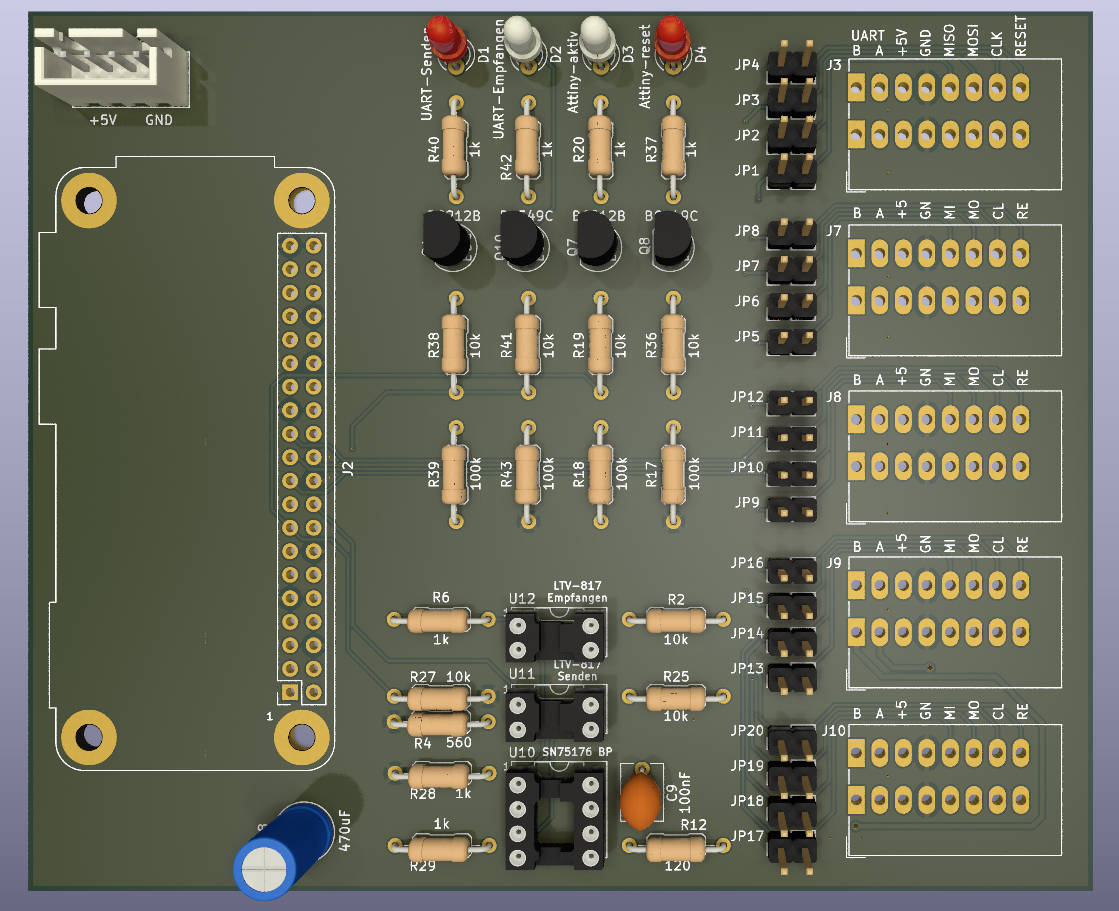Viewport: 1119px width, 911px height.
Task: Click the J3 reference label
Action: 834,65
